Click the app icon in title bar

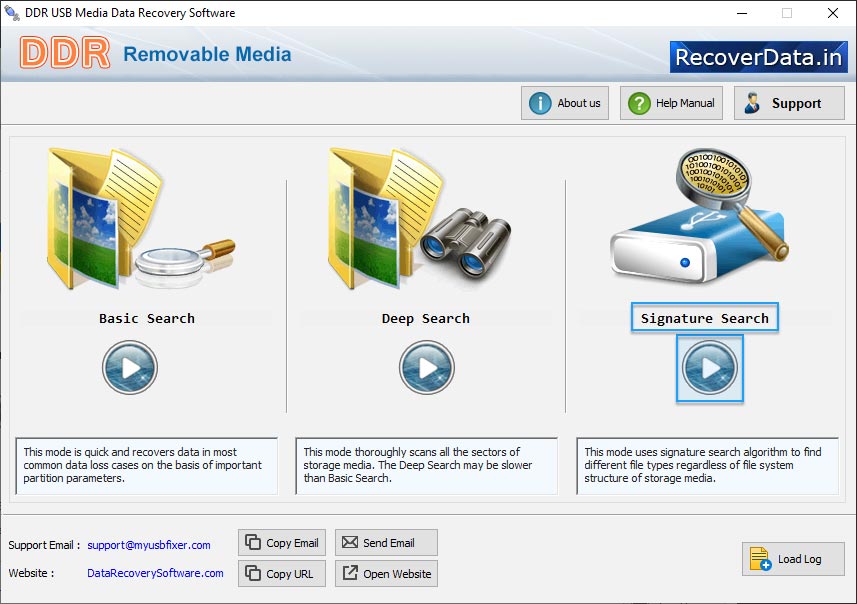coord(12,13)
